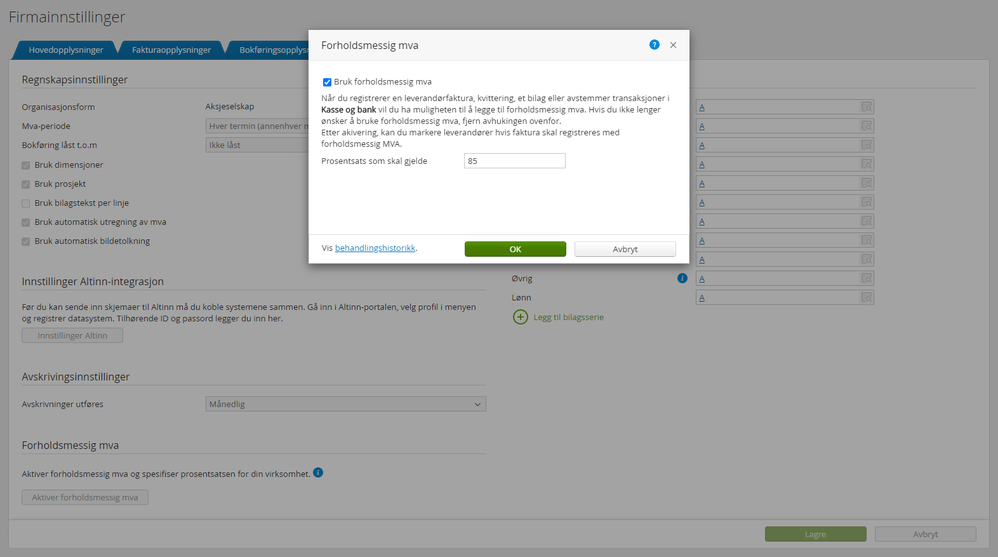Click the Aksjeselskap organisasjonsform value
This screenshot has height=557, width=998.
click(230, 106)
